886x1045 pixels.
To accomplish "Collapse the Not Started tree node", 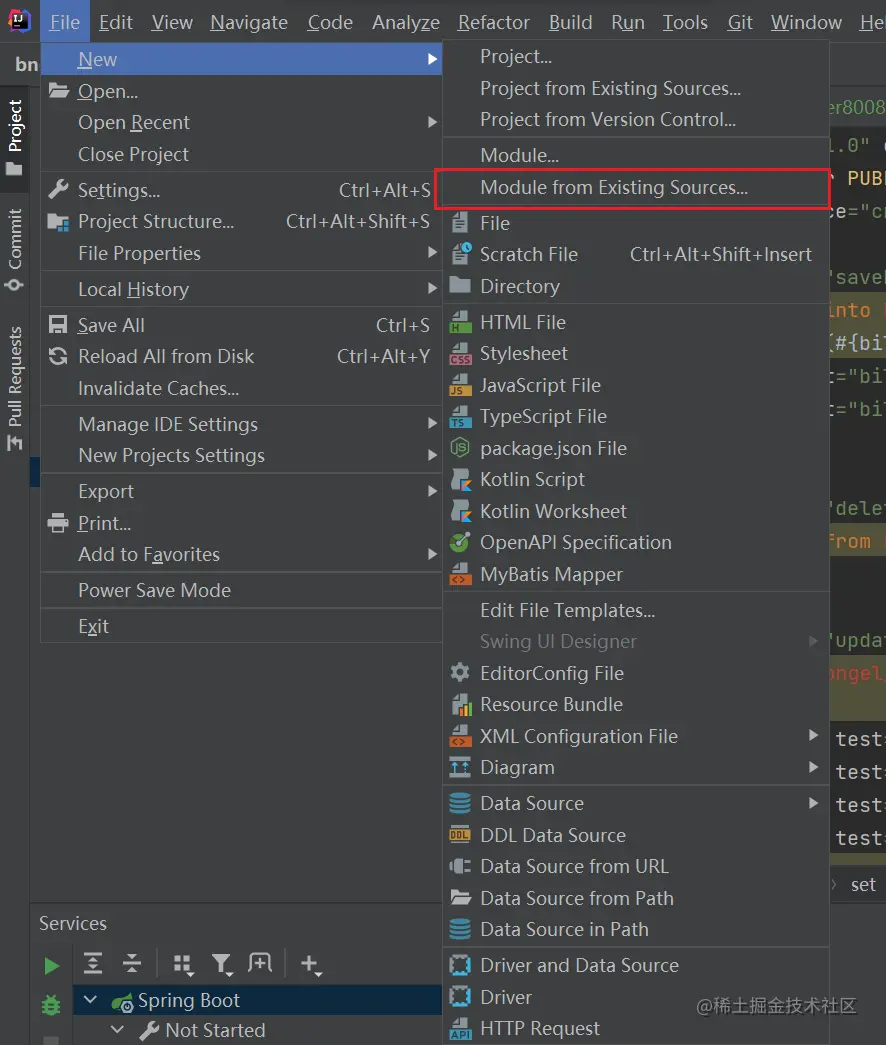I will 118,1030.
